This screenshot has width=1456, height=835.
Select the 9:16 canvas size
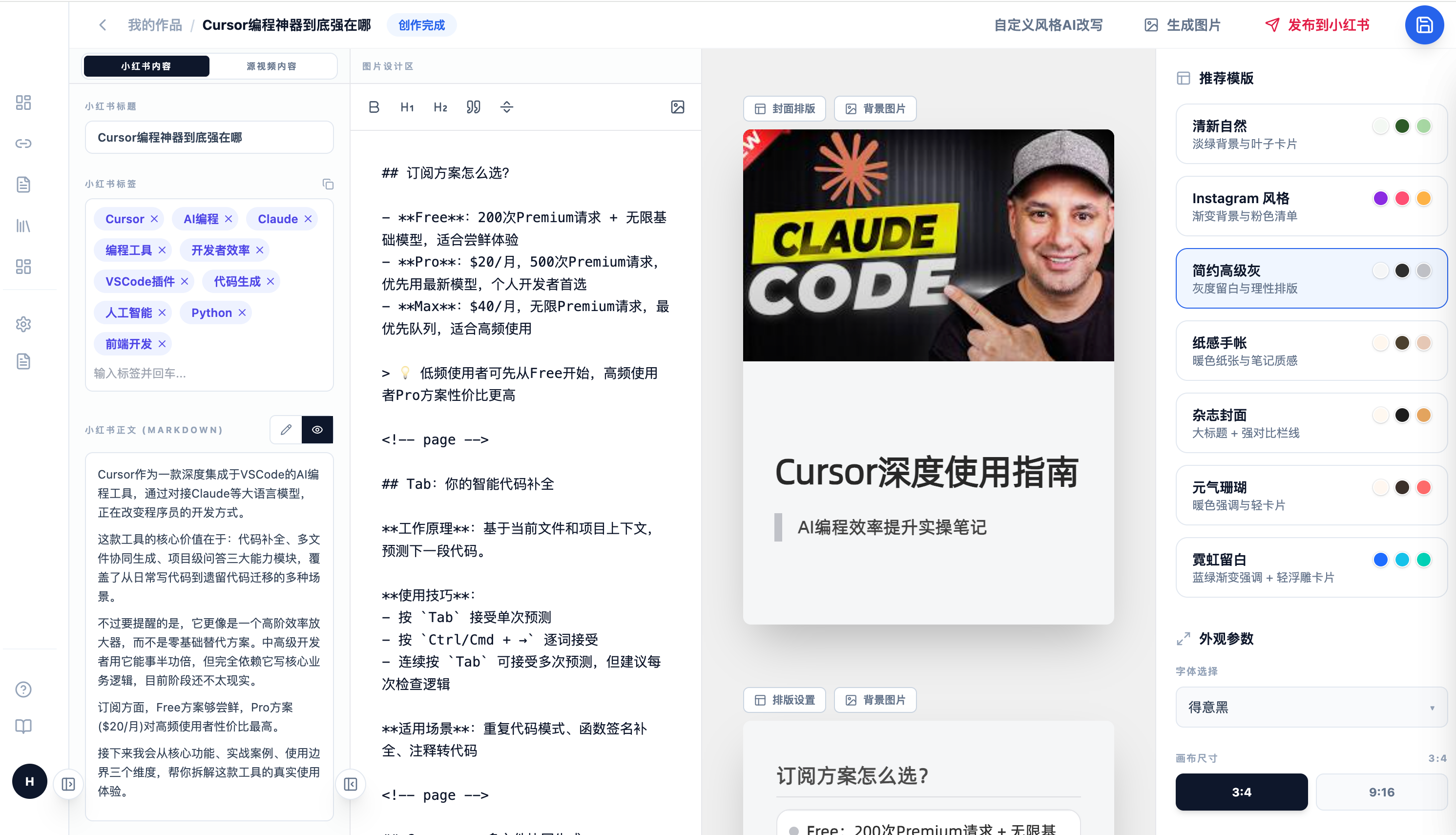1381,792
